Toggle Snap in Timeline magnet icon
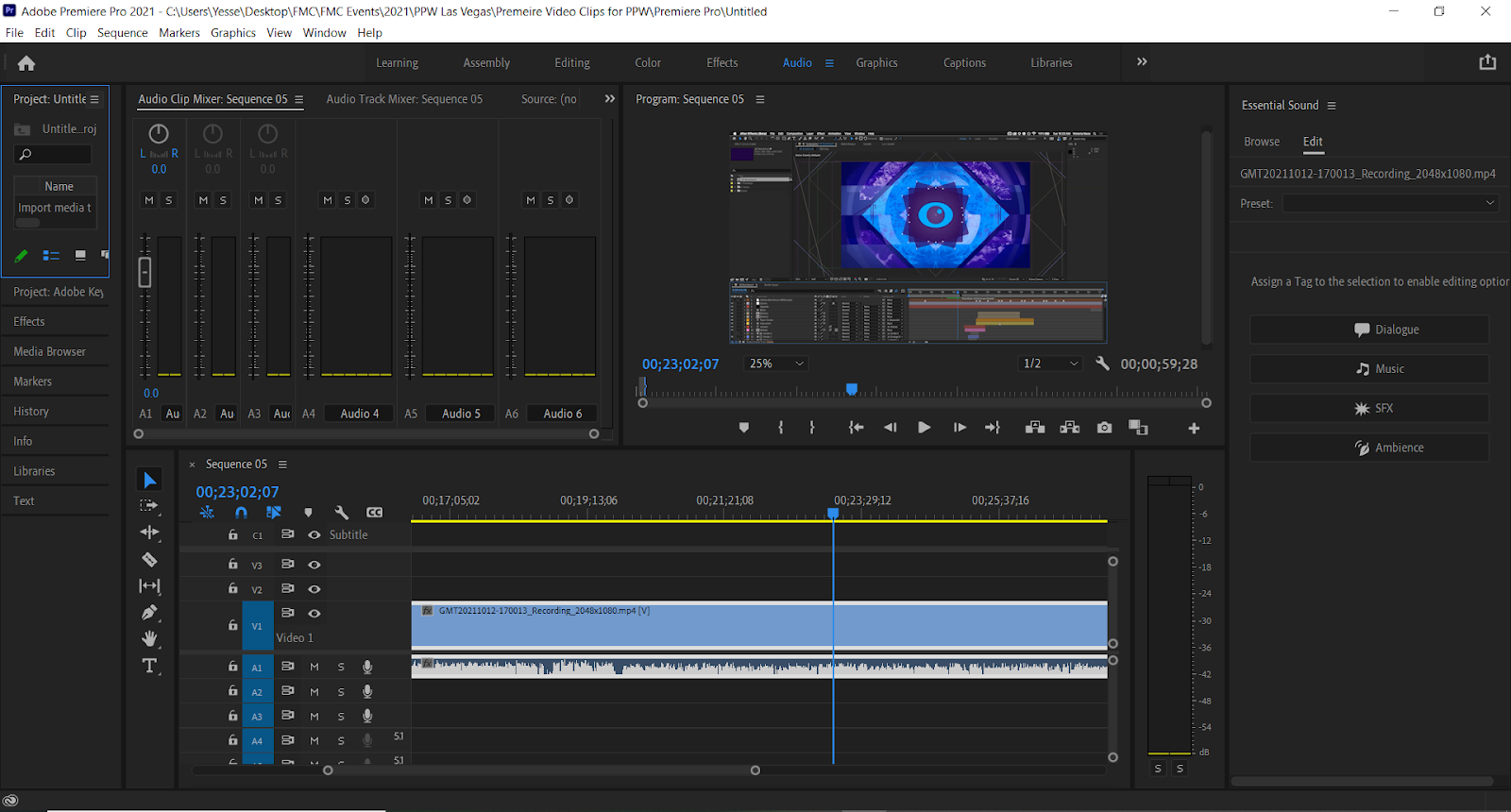 pos(241,513)
